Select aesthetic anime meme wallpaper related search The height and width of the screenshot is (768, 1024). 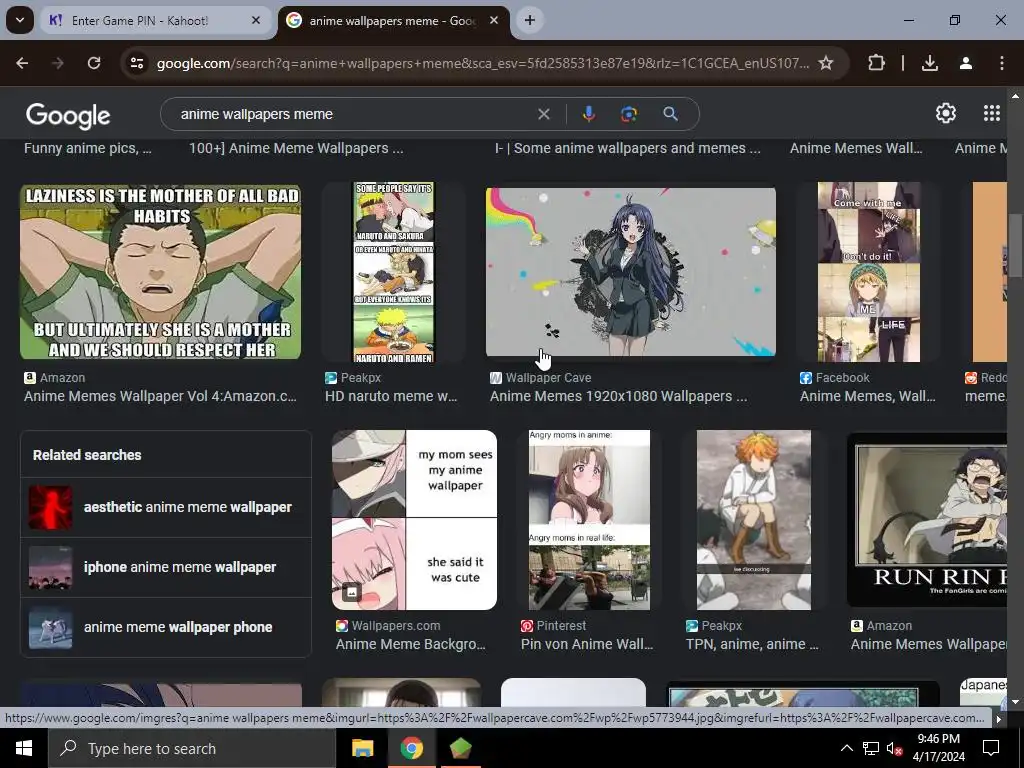click(x=166, y=507)
